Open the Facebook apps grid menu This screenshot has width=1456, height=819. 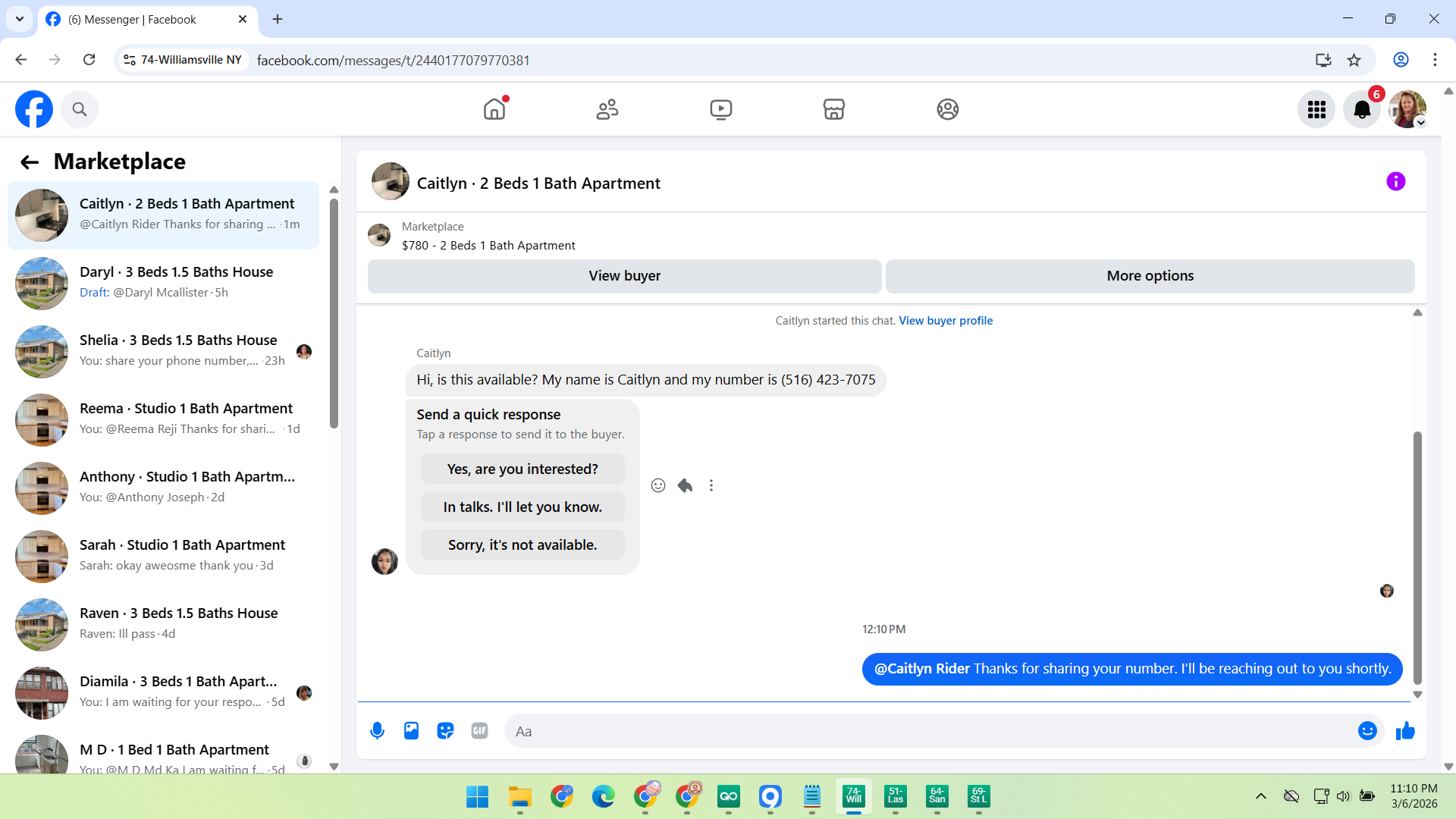tap(1316, 110)
